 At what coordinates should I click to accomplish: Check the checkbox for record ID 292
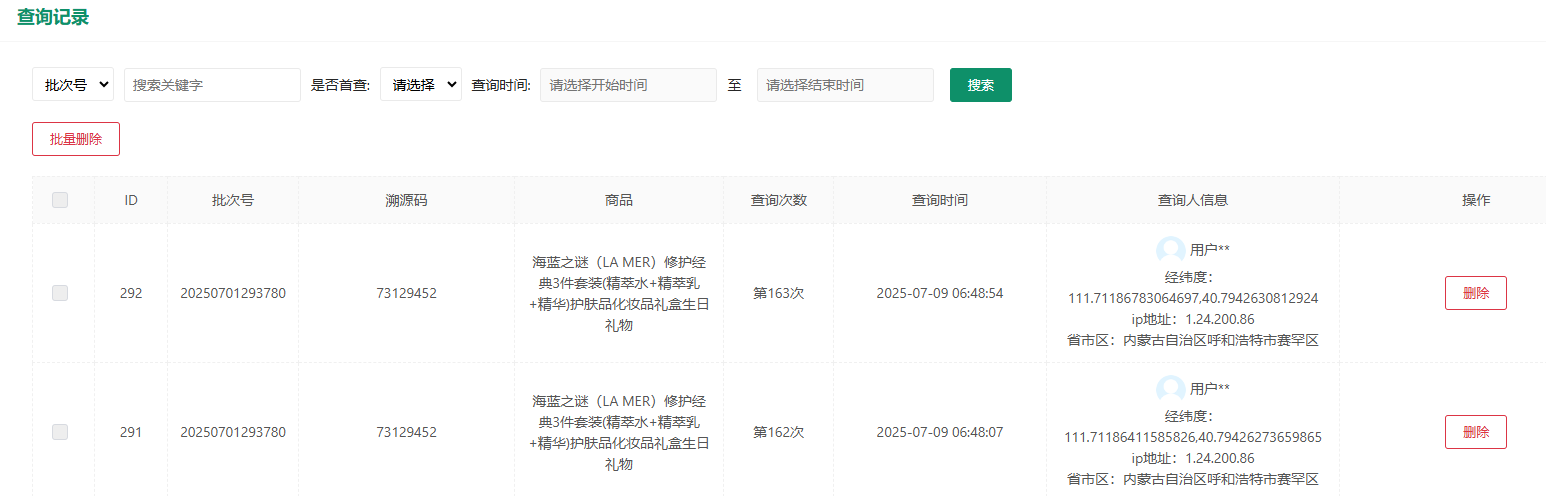tap(60, 293)
